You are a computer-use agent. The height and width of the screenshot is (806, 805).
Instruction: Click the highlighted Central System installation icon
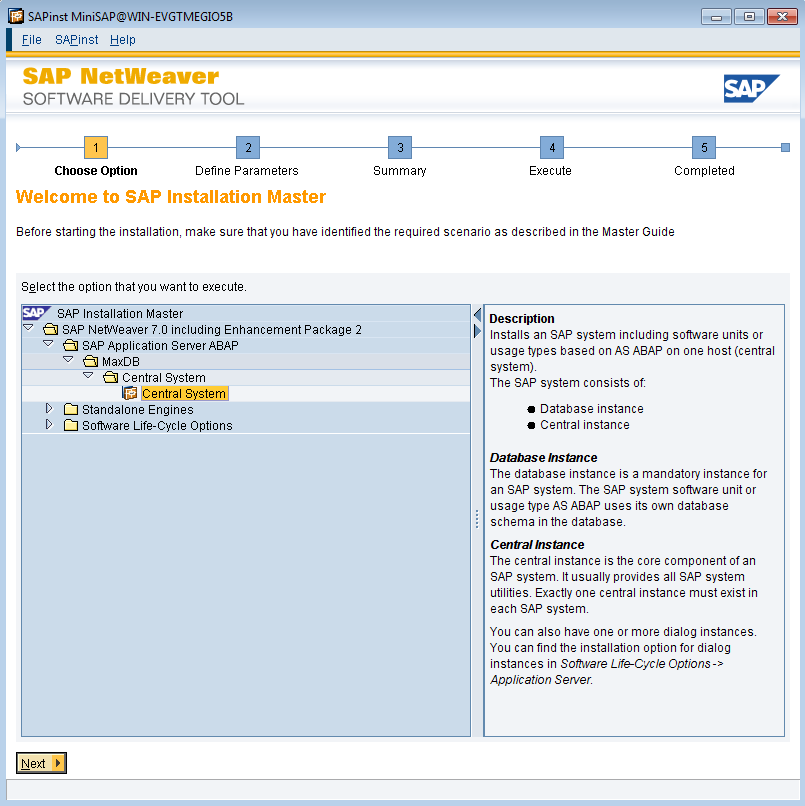tap(130, 393)
